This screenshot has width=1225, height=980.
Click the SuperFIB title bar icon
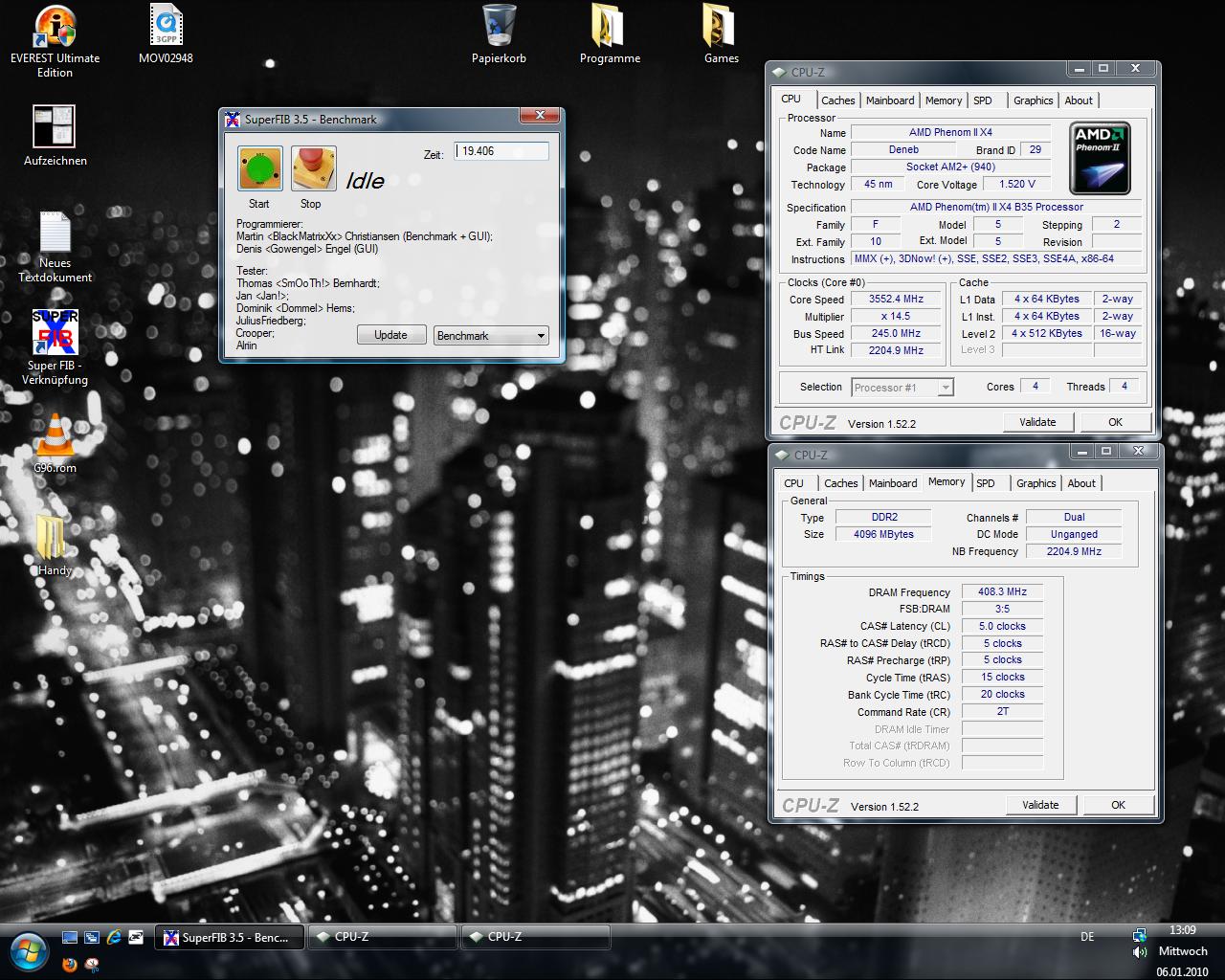233,120
